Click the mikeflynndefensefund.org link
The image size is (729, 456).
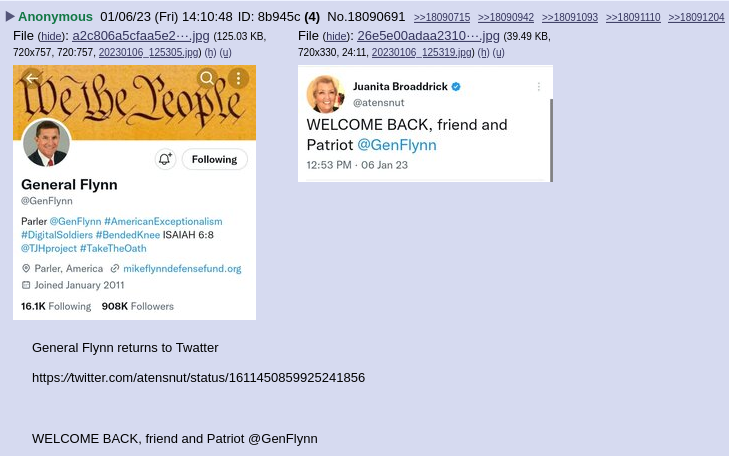coord(182,269)
